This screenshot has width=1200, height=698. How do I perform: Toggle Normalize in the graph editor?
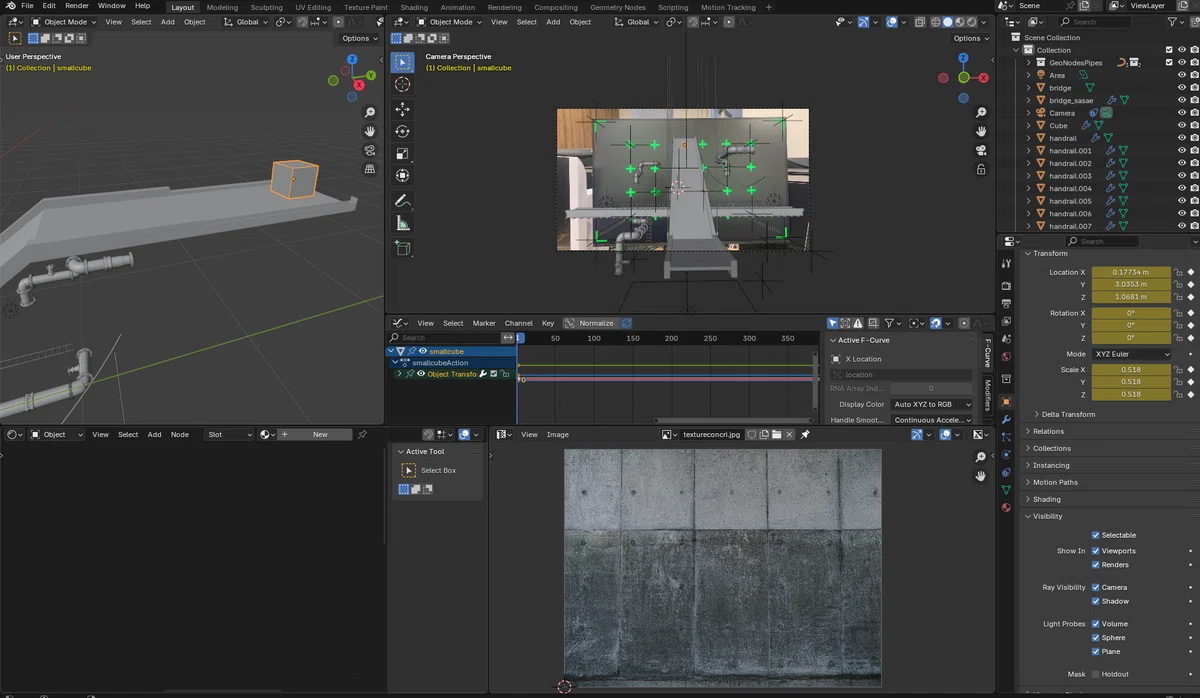(590, 323)
